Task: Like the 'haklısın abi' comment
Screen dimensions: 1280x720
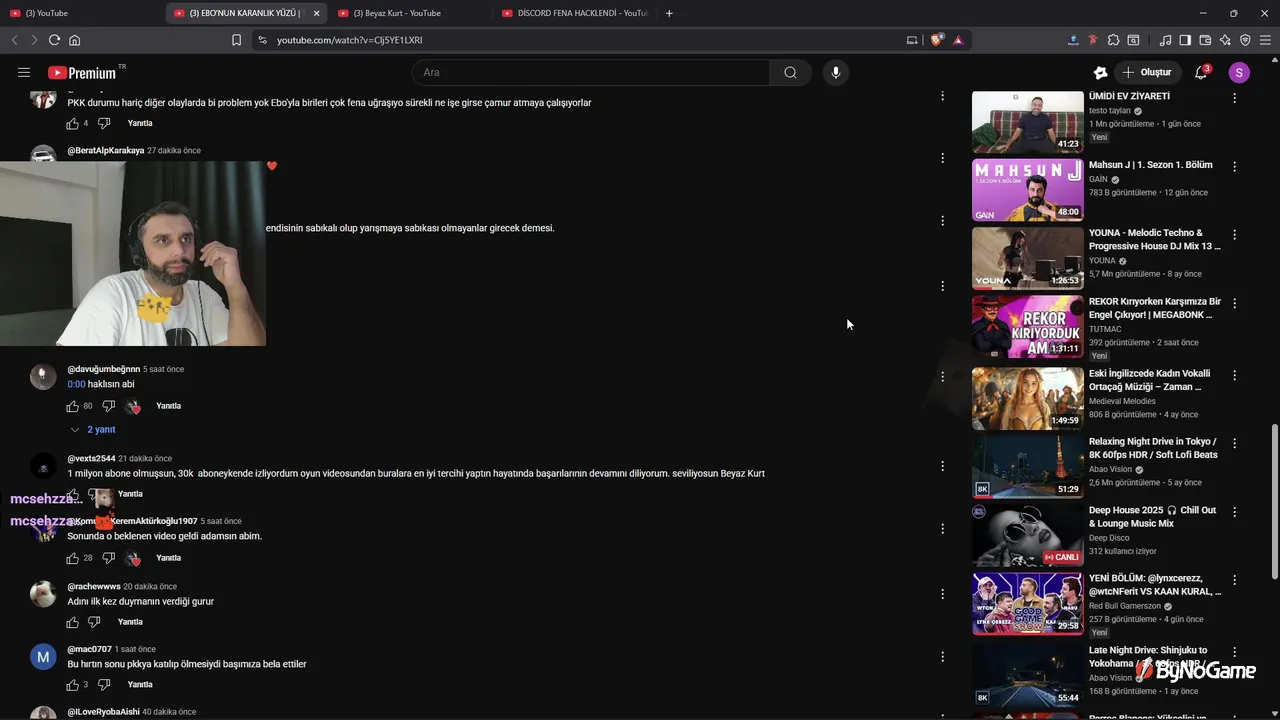Action: tap(72, 406)
